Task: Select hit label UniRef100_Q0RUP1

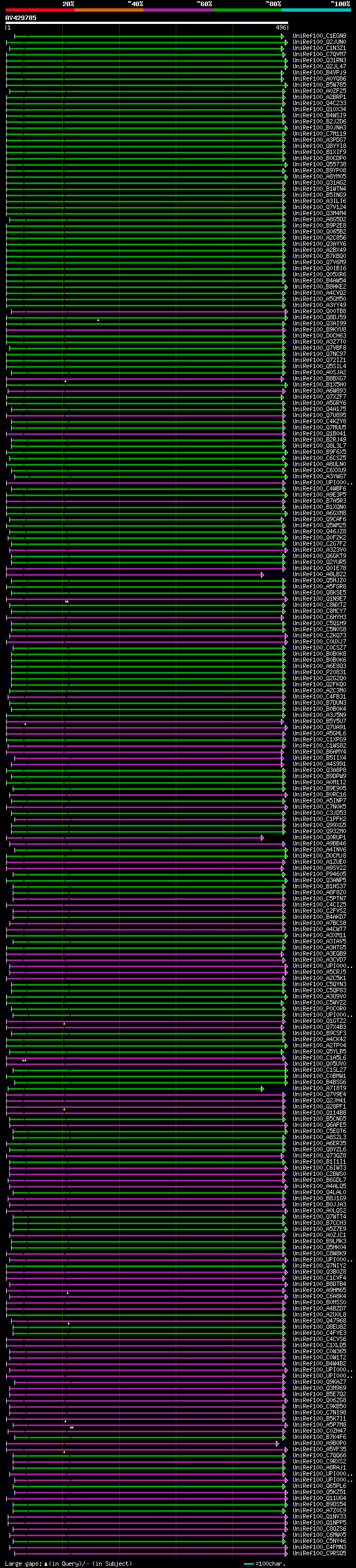Action: tap(319, 838)
